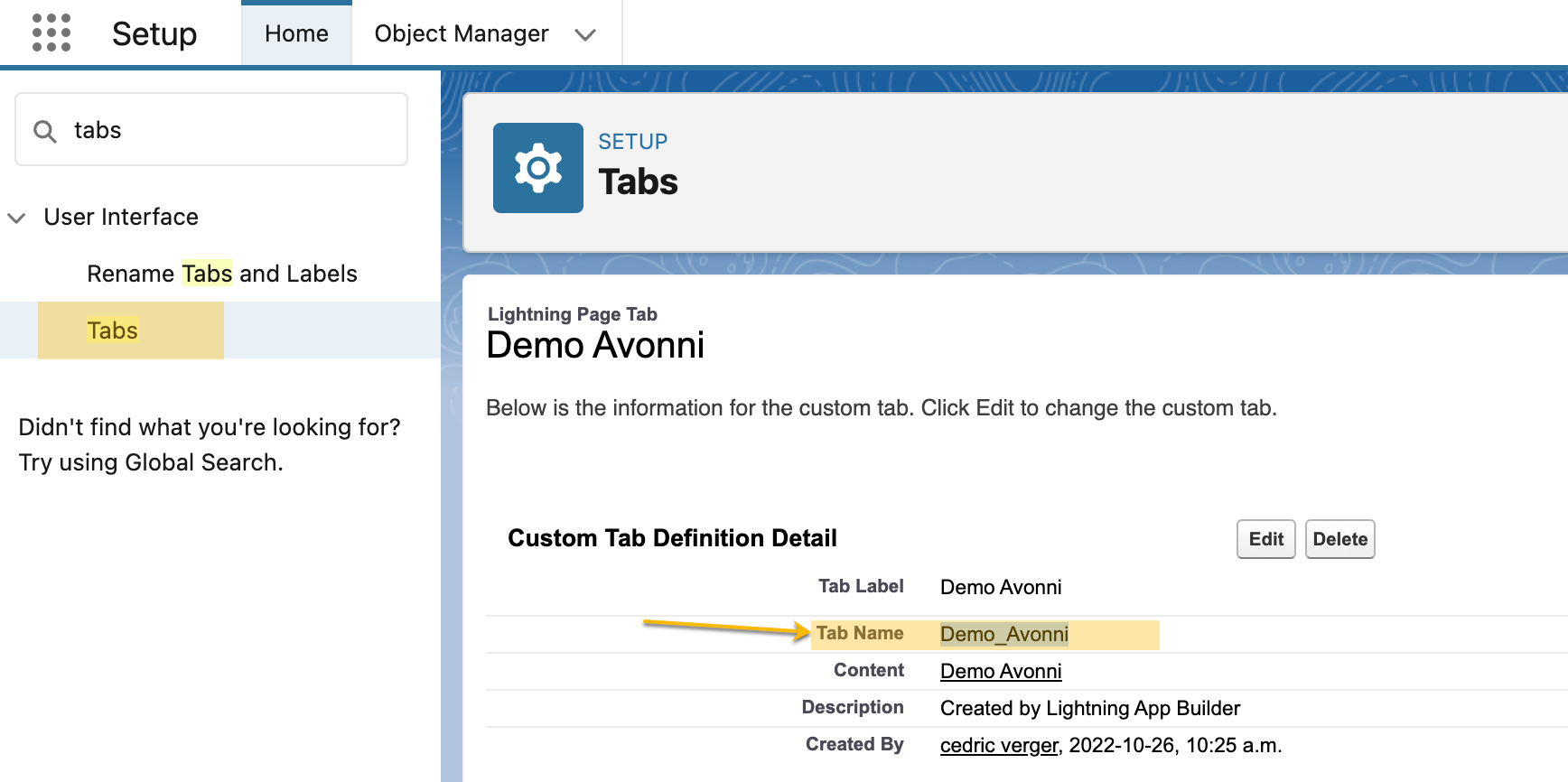
Task: Open the cedric verger user link
Action: click(x=999, y=745)
